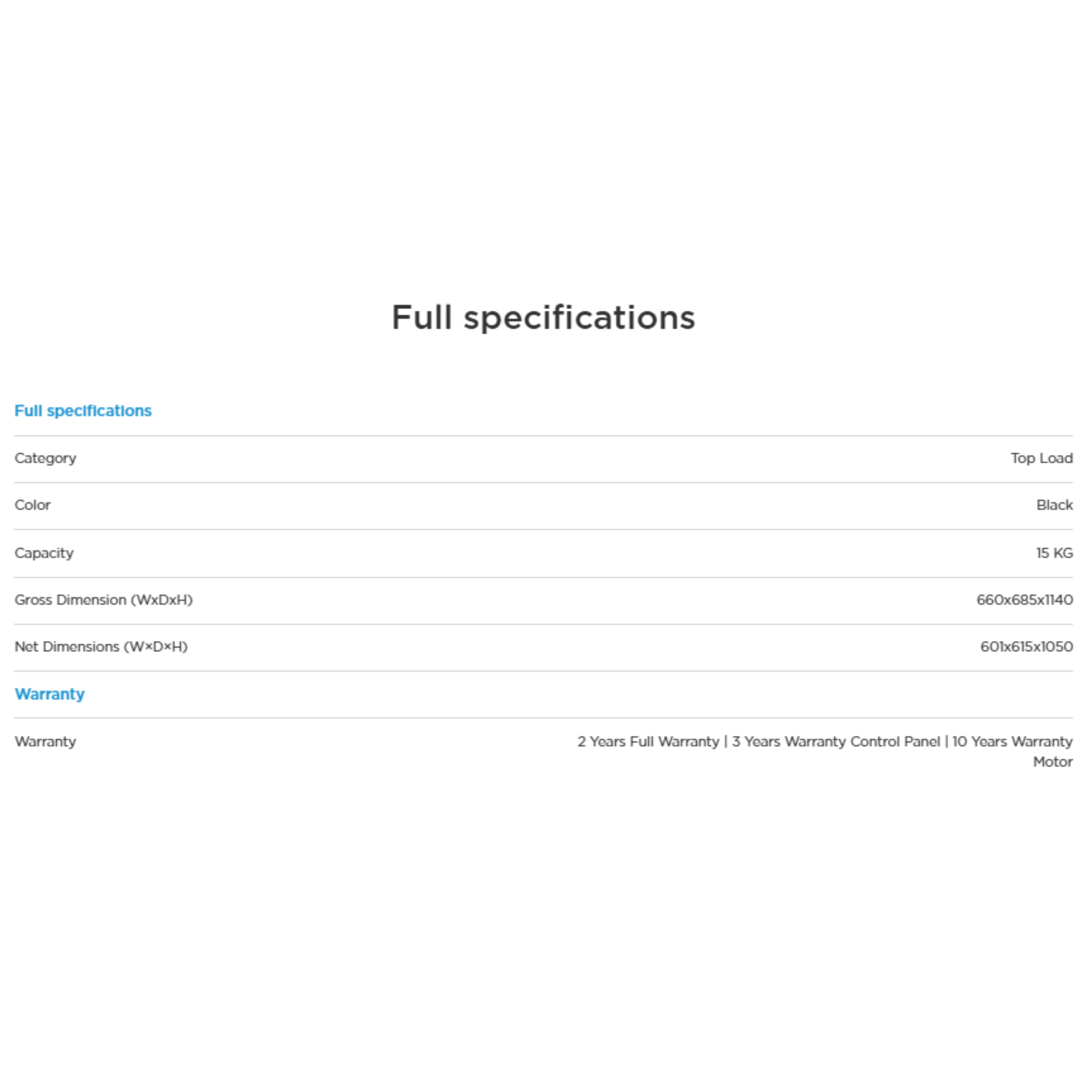Click the 15 KG capacity value
1092x1092 pixels.
click(1054, 553)
